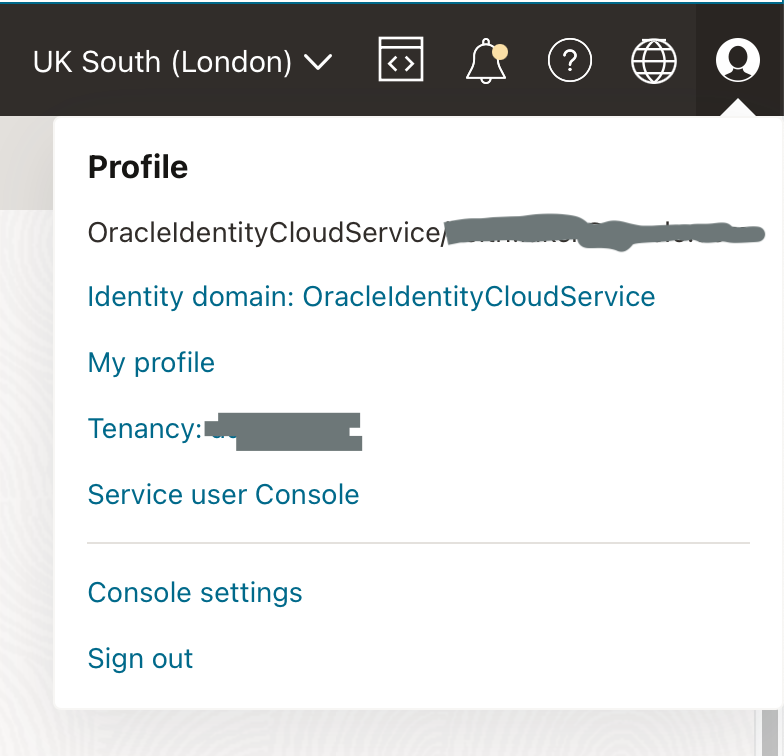Open the language globe icon

(654, 62)
